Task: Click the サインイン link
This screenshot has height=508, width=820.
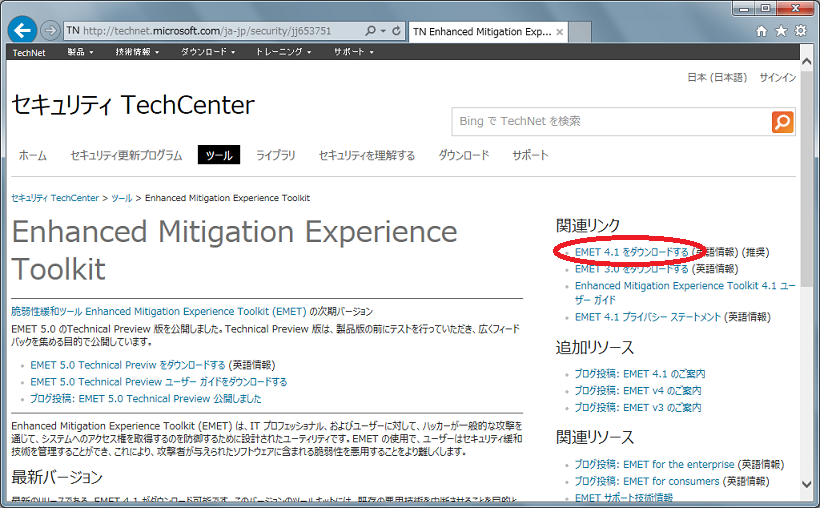Action: click(777, 77)
